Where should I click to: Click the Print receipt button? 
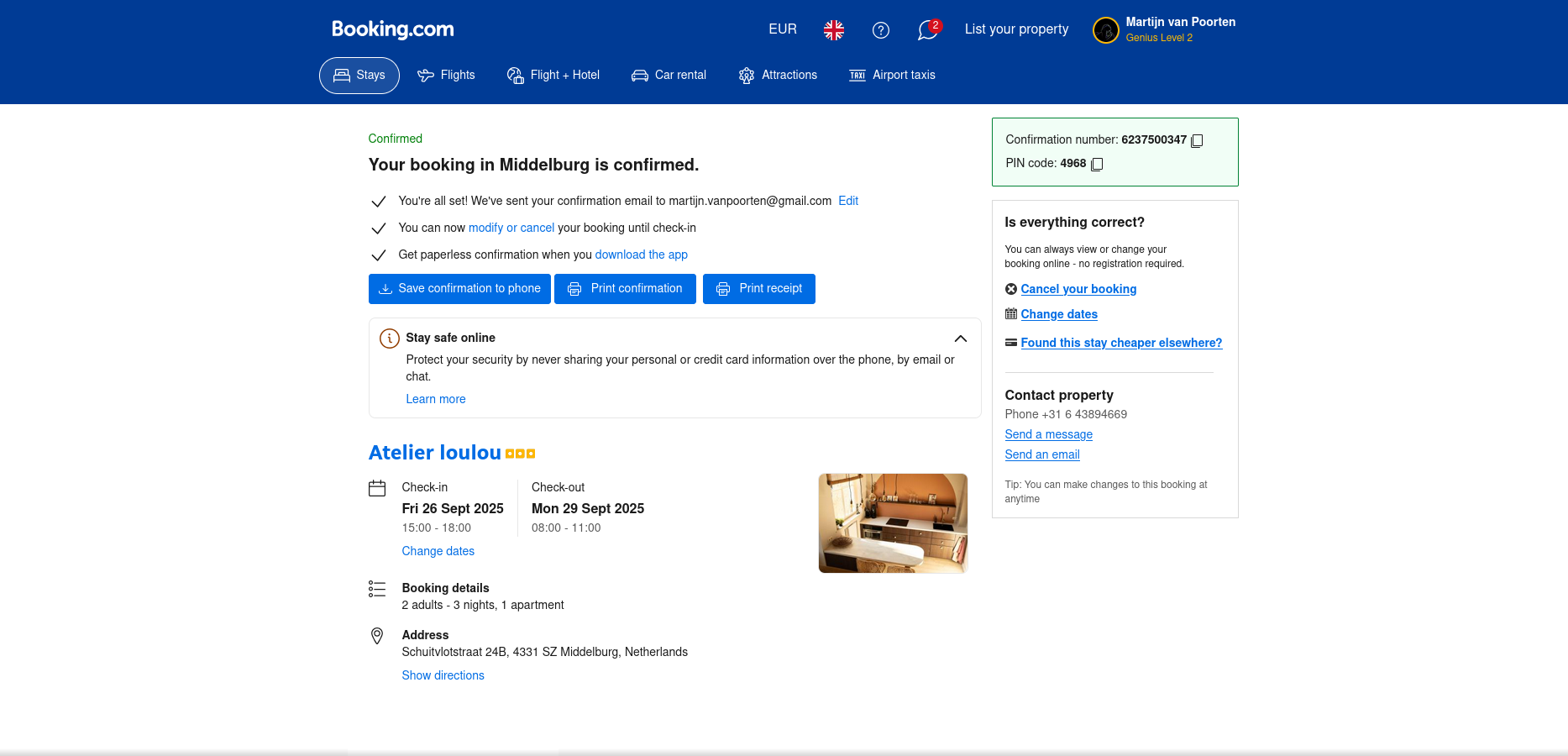point(758,289)
